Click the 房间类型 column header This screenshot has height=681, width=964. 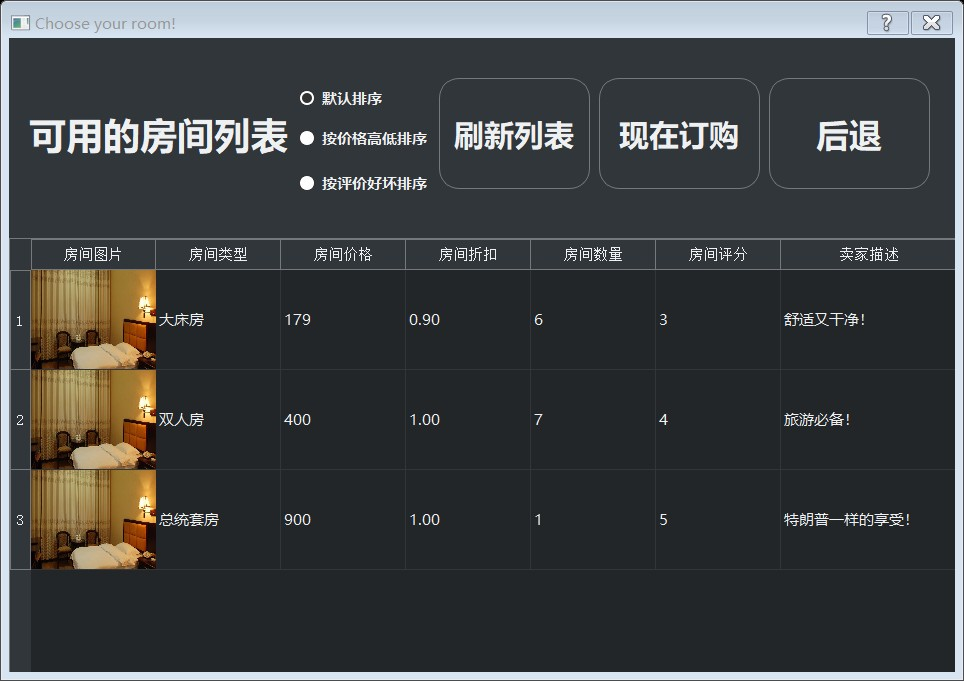pos(218,254)
